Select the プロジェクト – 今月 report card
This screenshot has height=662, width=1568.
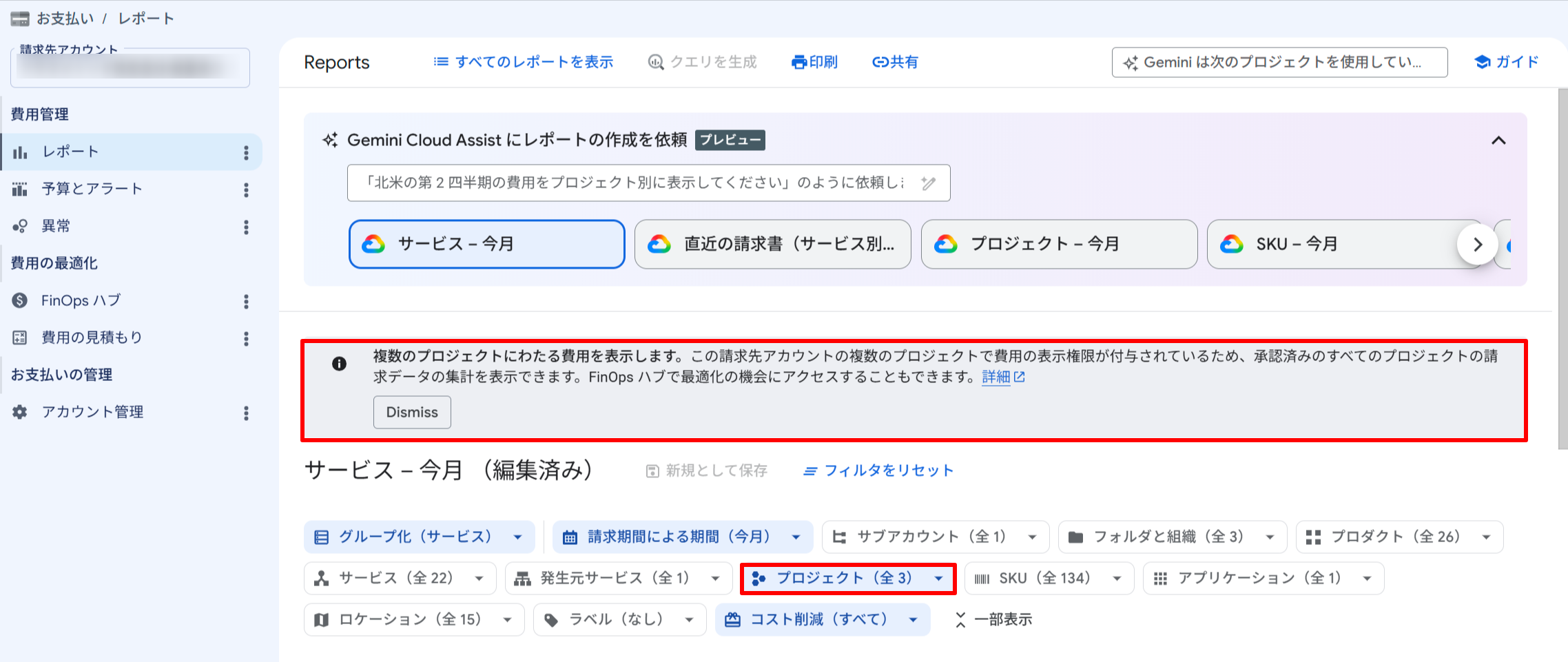pyautogui.click(x=1059, y=244)
